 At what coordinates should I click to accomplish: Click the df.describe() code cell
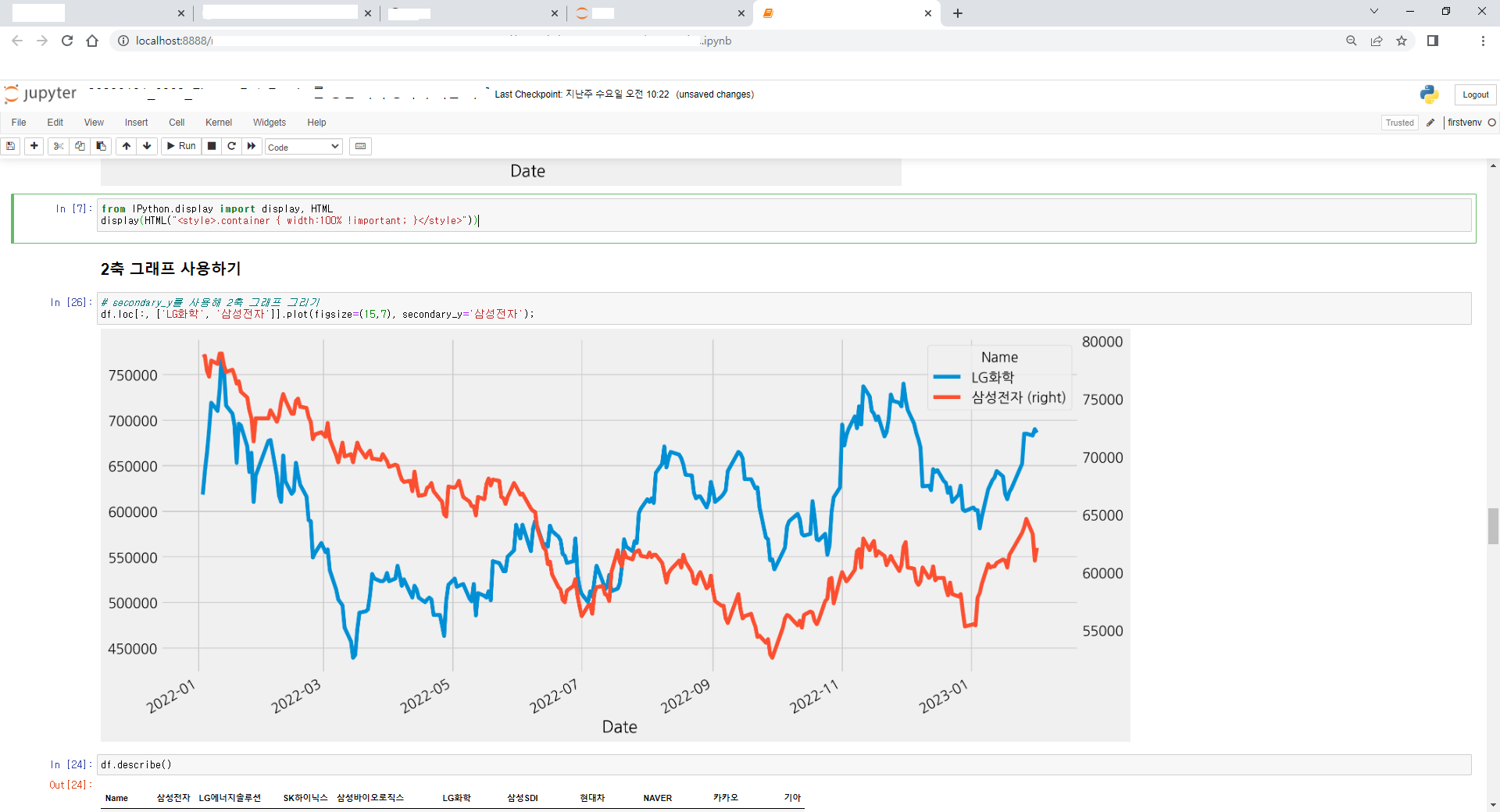784,765
